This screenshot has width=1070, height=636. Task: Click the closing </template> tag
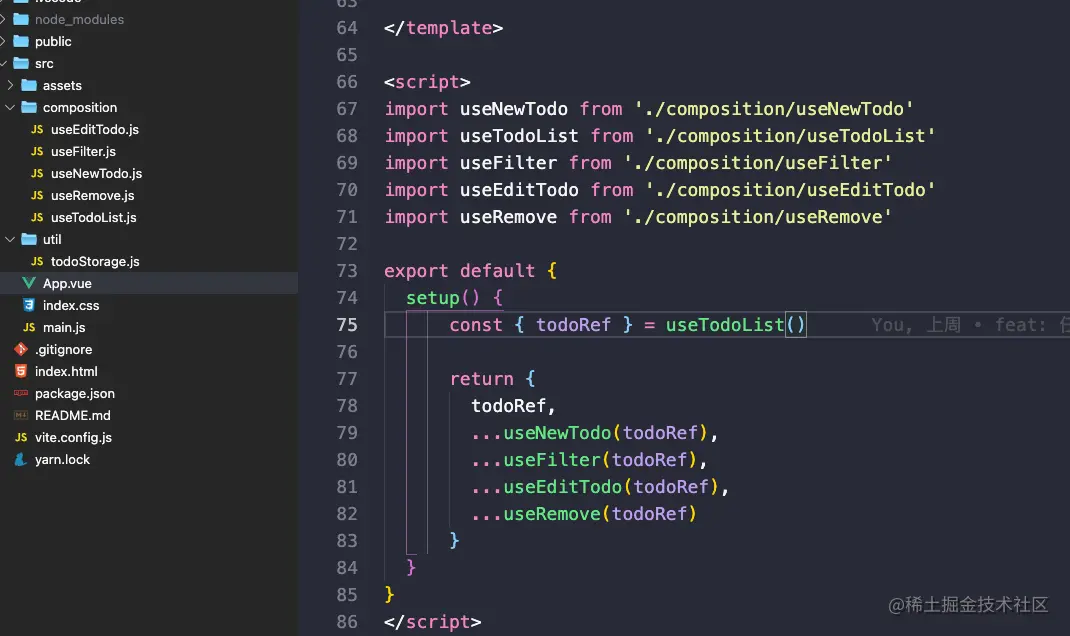pos(444,28)
